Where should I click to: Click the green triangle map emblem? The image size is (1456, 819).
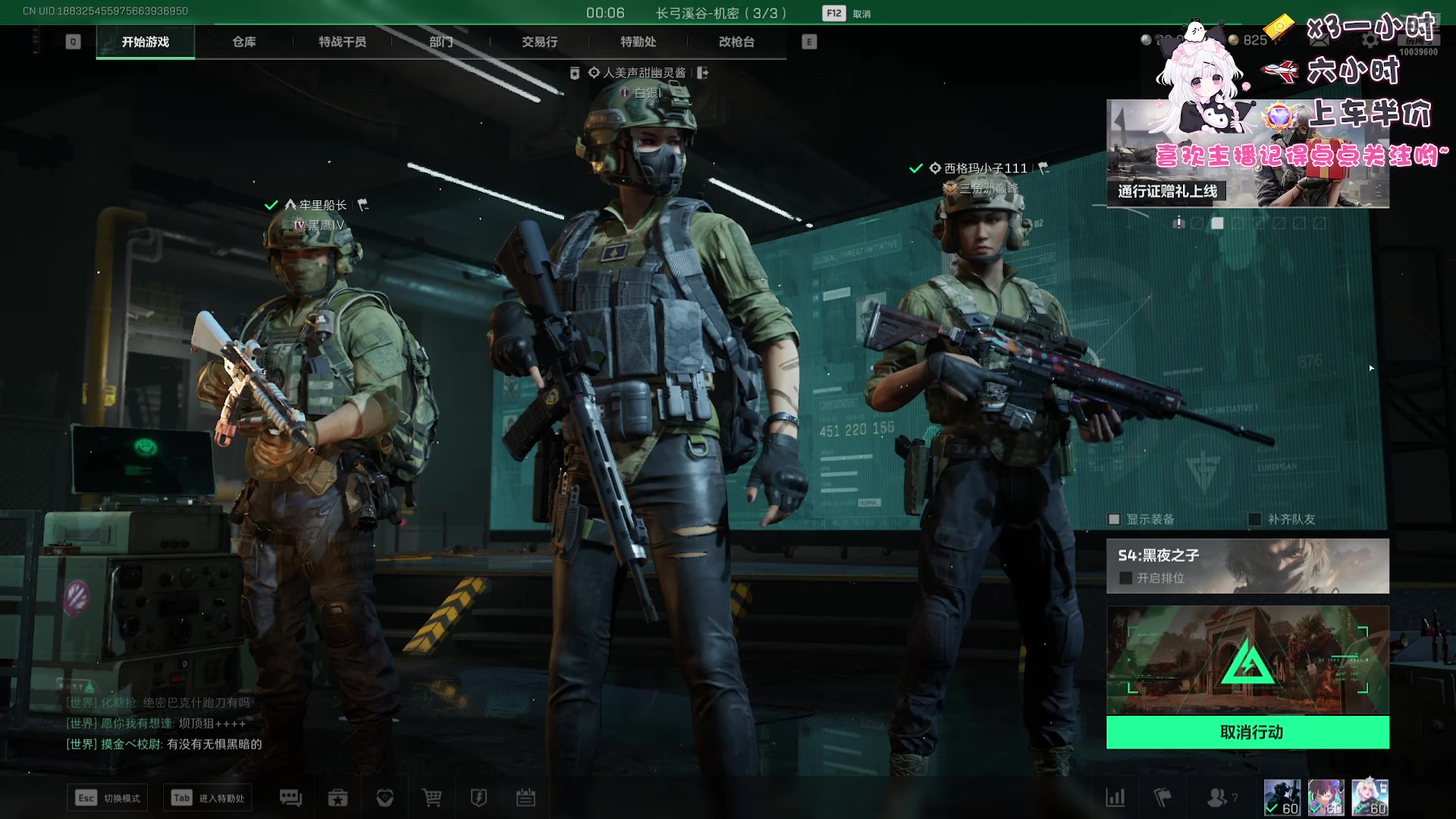[1247, 662]
